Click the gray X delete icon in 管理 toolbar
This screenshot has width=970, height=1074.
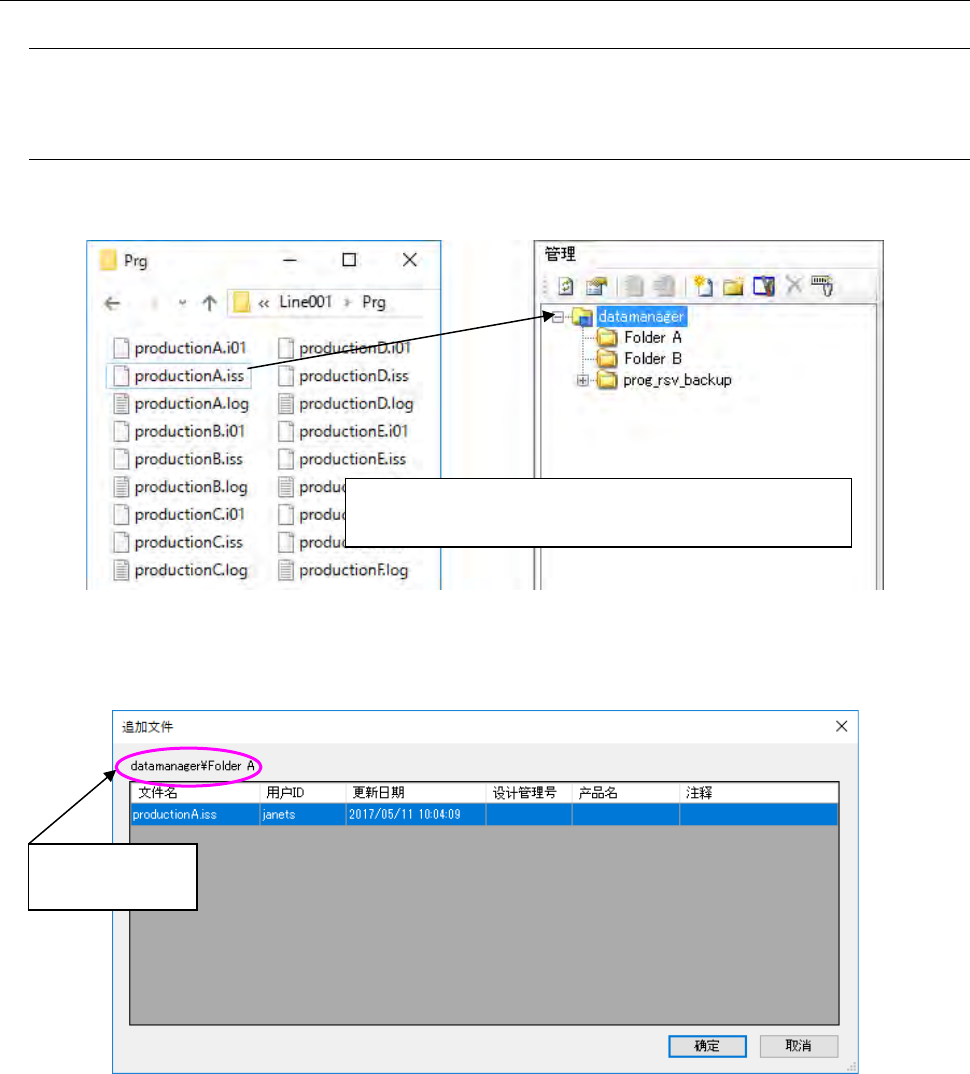pos(794,284)
